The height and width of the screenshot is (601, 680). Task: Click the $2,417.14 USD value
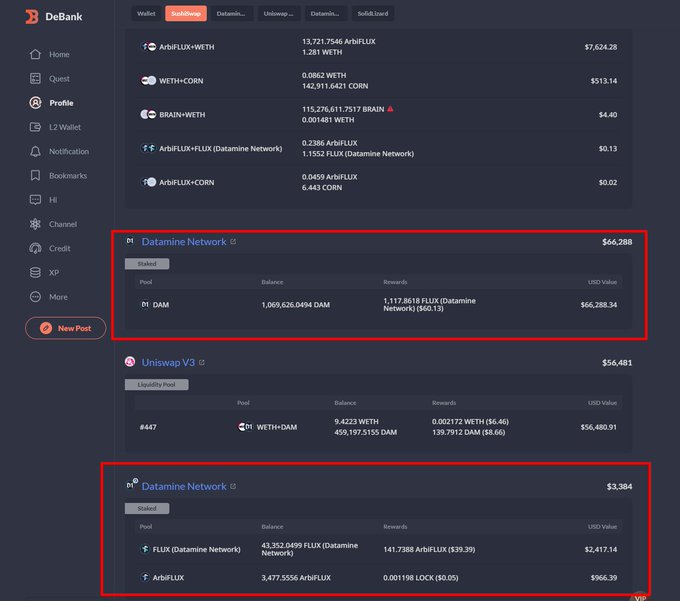point(601,549)
